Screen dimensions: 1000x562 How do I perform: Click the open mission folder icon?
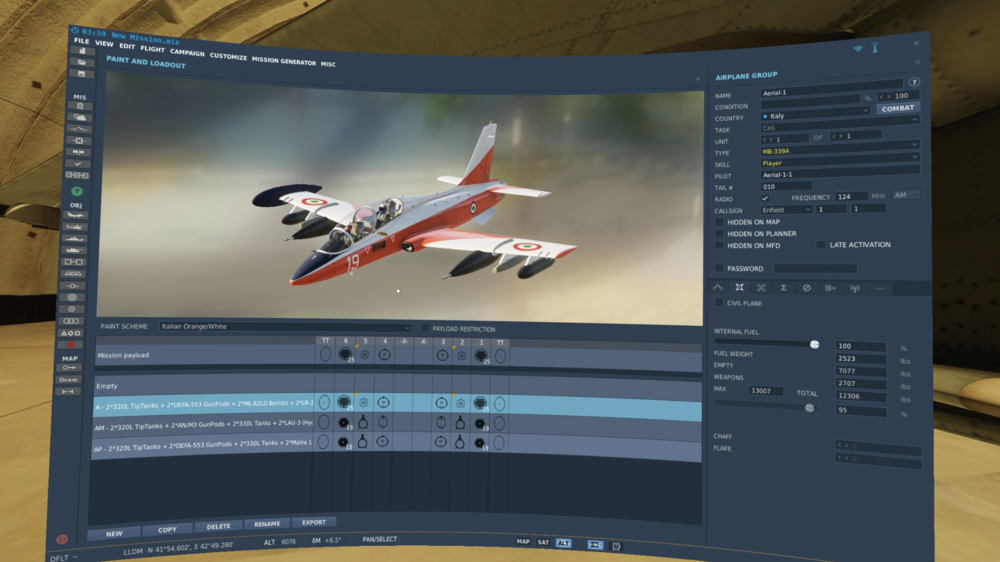tap(82, 63)
